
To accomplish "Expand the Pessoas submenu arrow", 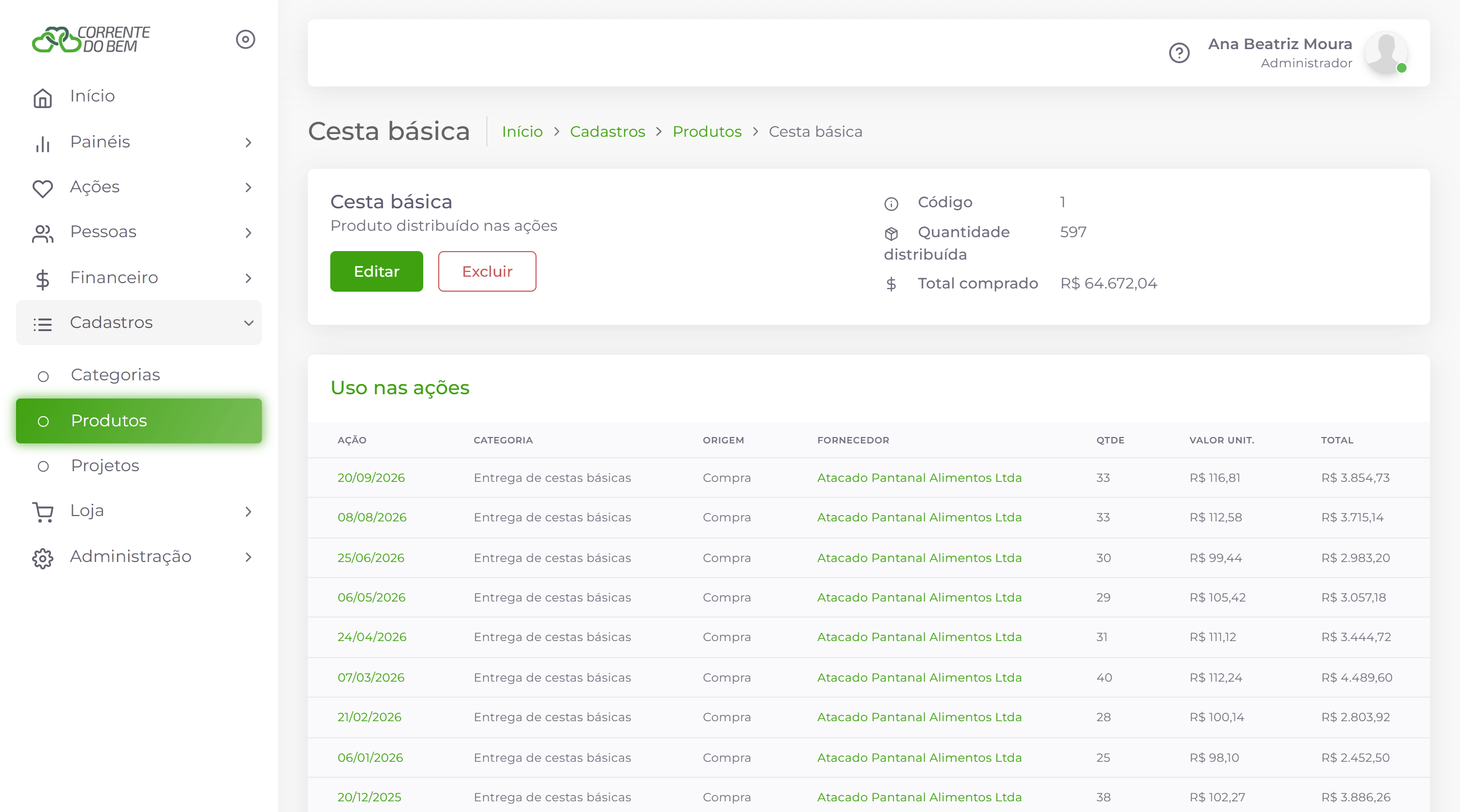I will 248,232.
